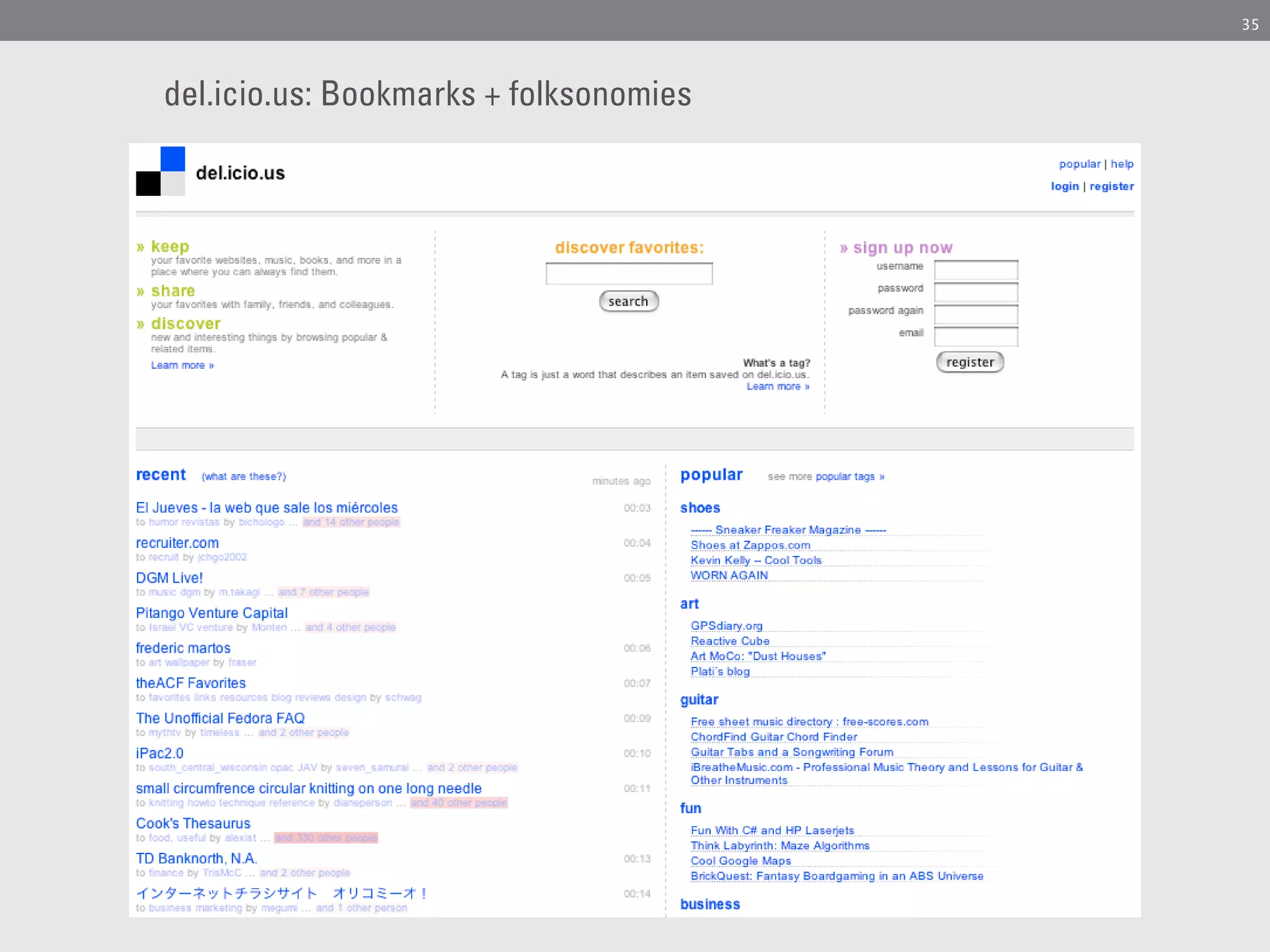Open theACF Favorites bookmark
The height and width of the screenshot is (952, 1270).
[x=190, y=683]
